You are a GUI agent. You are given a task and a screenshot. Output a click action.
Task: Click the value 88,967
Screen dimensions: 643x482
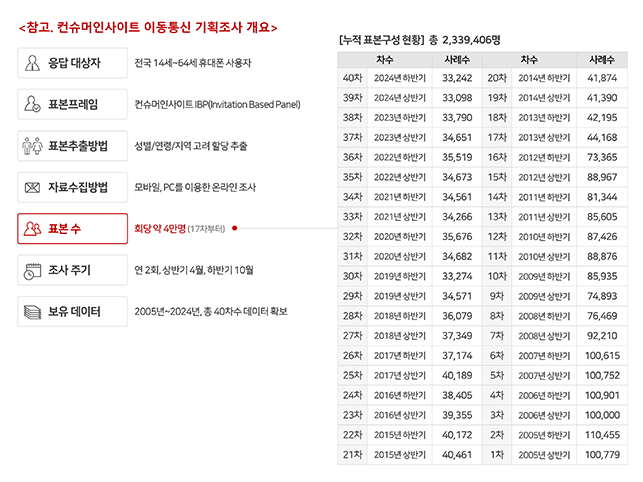(x=602, y=177)
